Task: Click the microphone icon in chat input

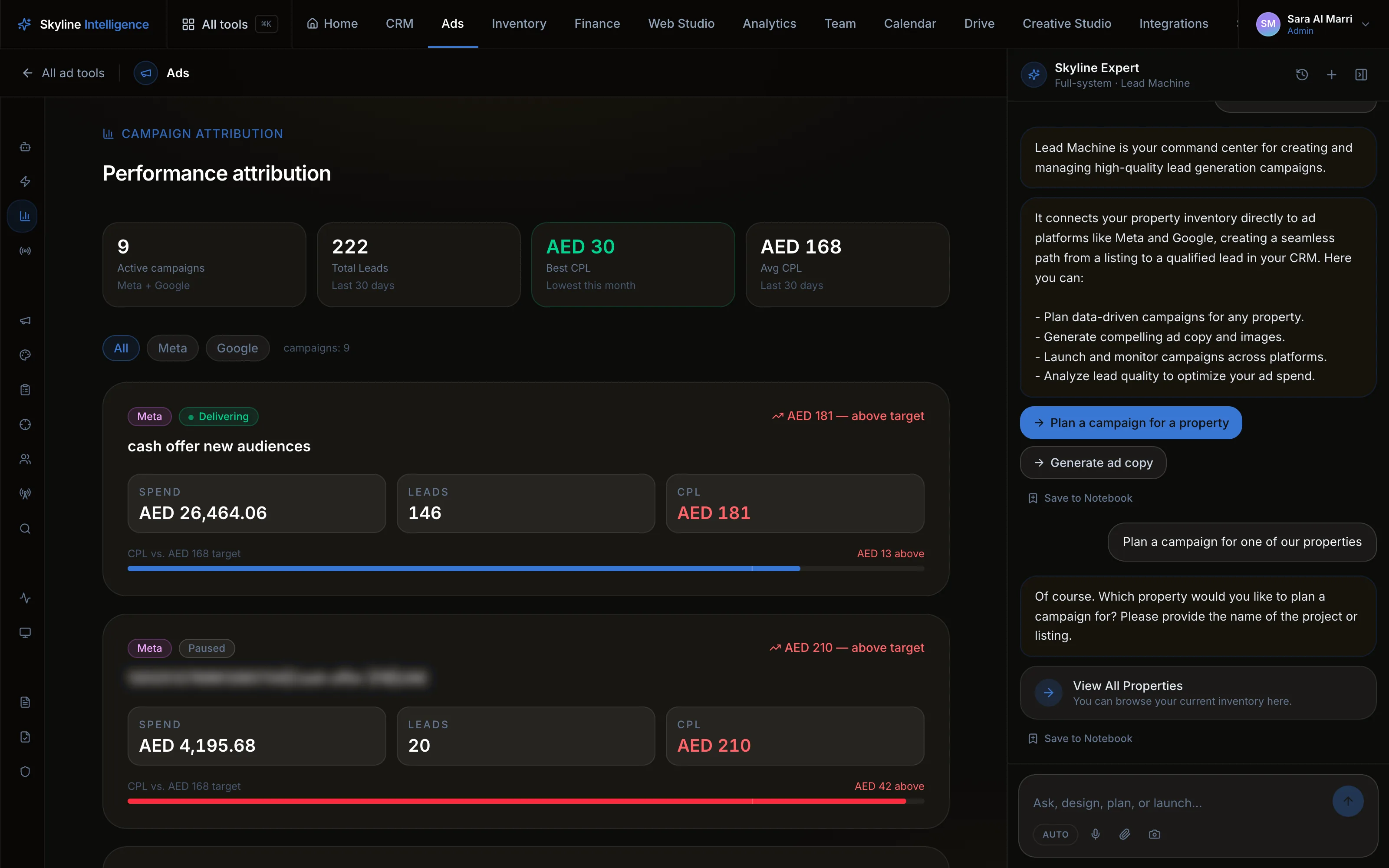Action: [1096, 834]
